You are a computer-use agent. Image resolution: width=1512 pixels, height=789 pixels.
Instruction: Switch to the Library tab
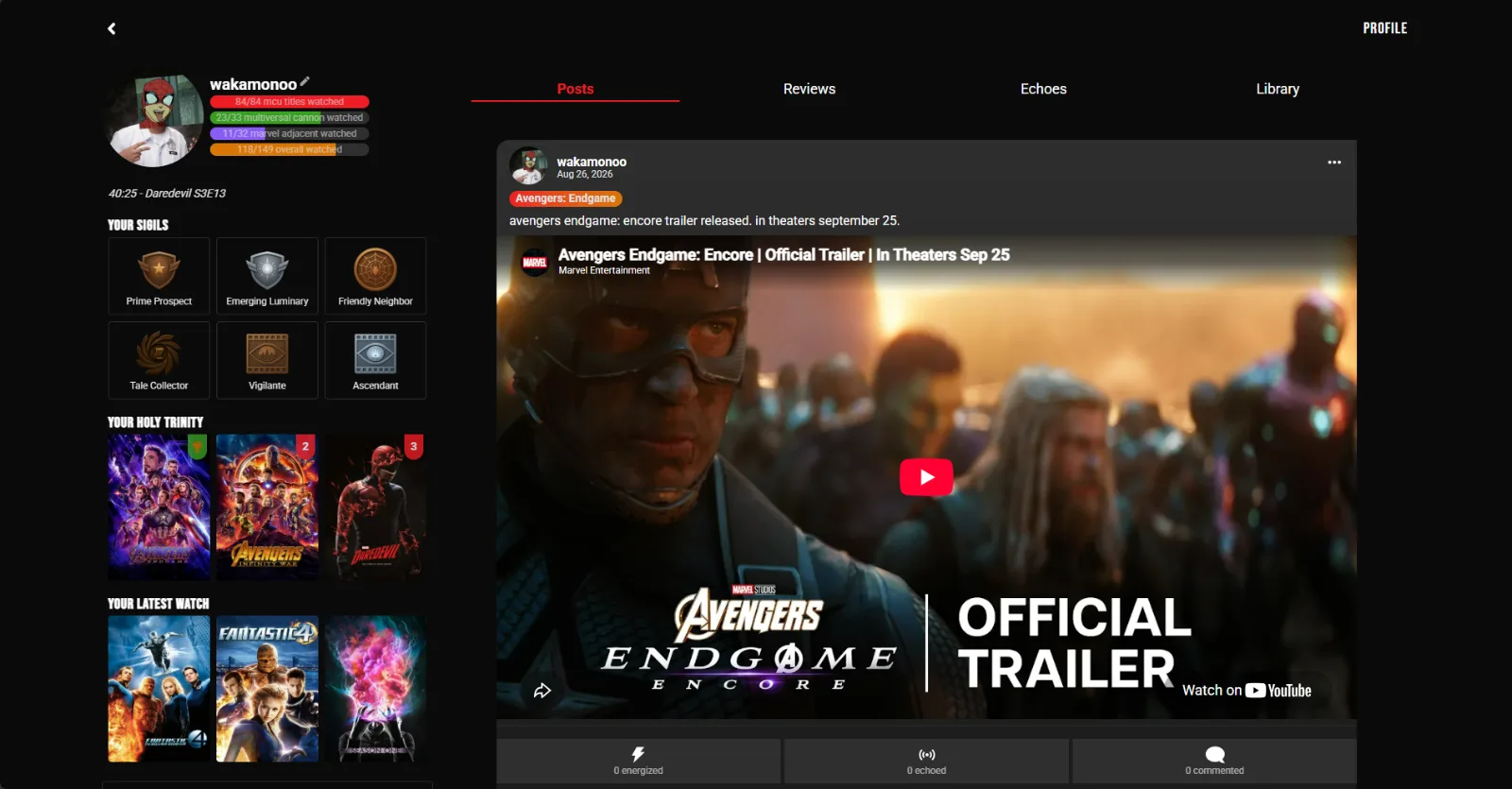[x=1278, y=89]
